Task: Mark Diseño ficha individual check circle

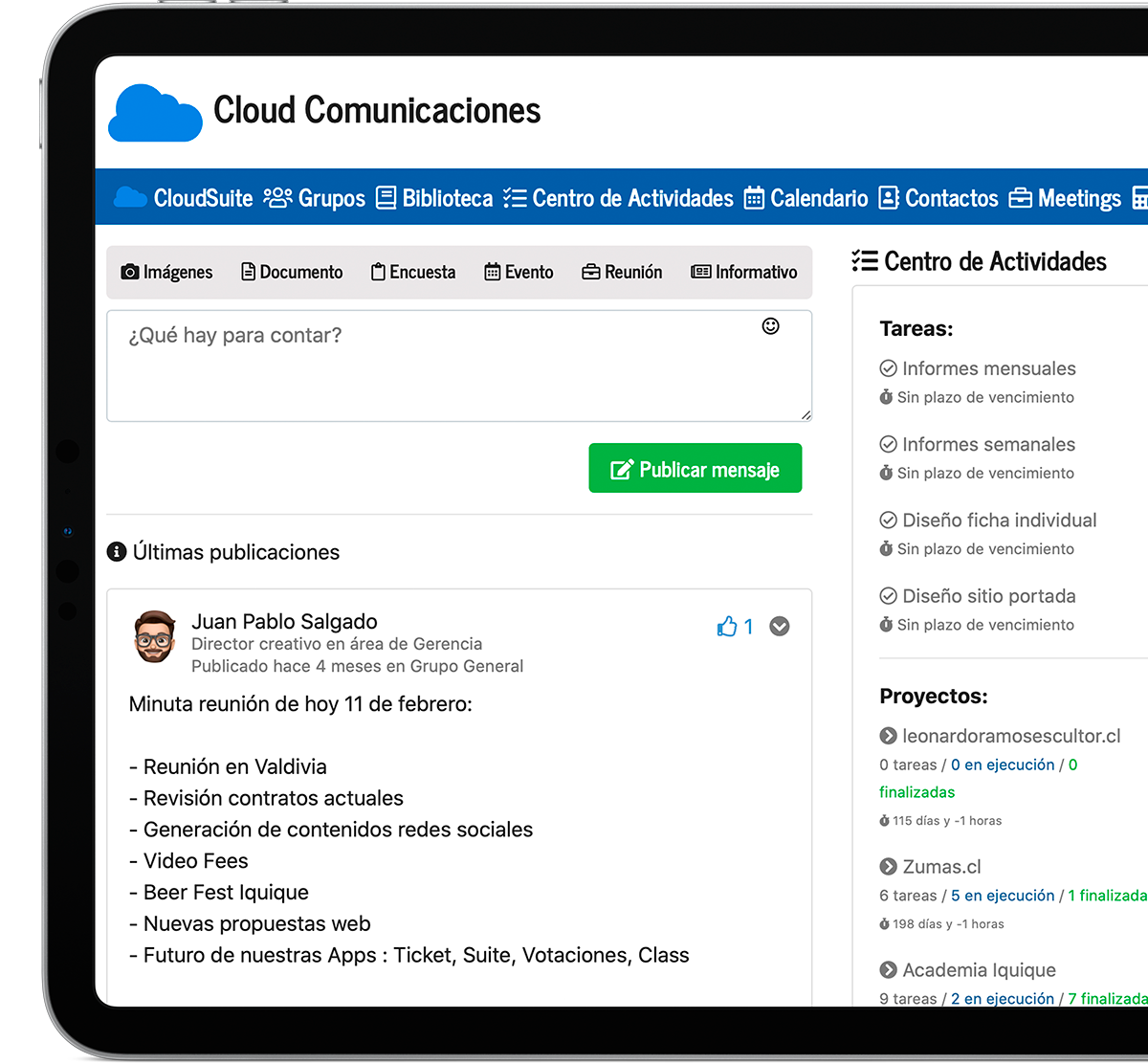Action: tap(888, 521)
